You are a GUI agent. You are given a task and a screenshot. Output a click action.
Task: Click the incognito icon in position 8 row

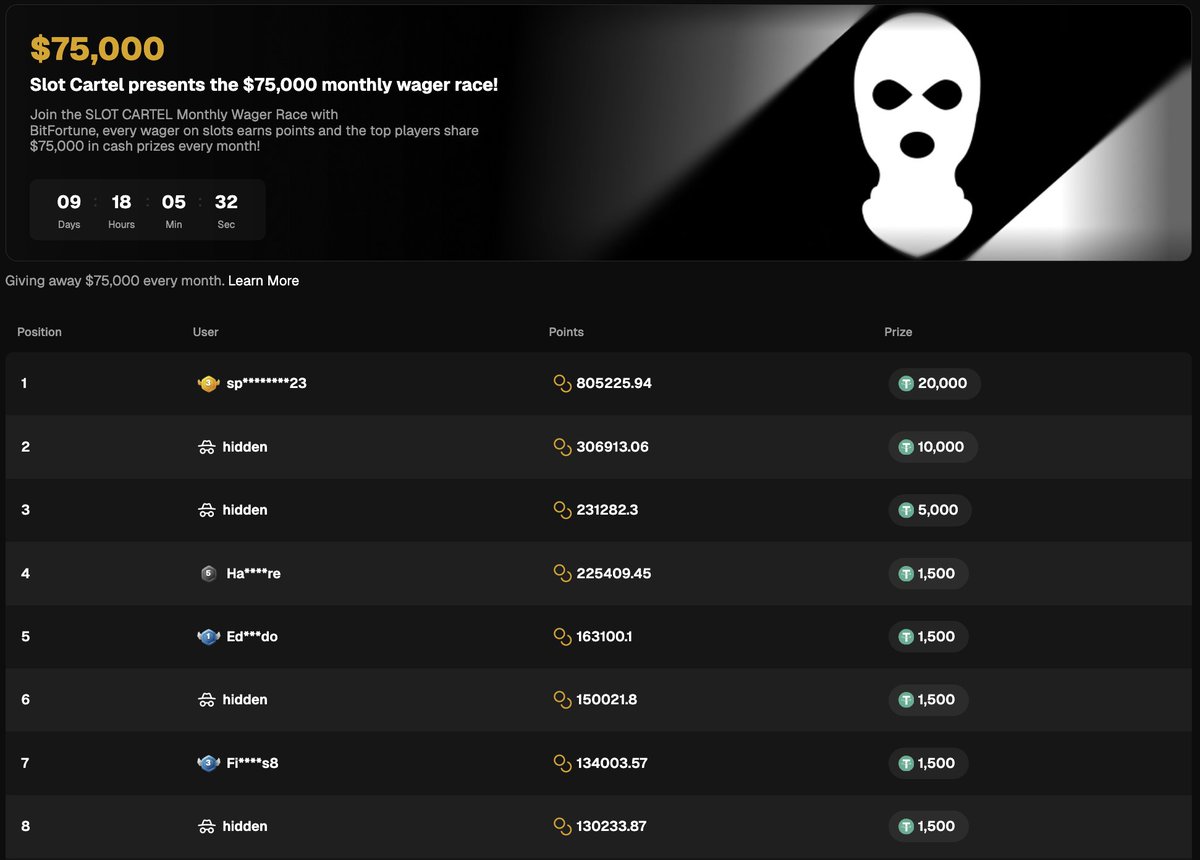(x=207, y=827)
